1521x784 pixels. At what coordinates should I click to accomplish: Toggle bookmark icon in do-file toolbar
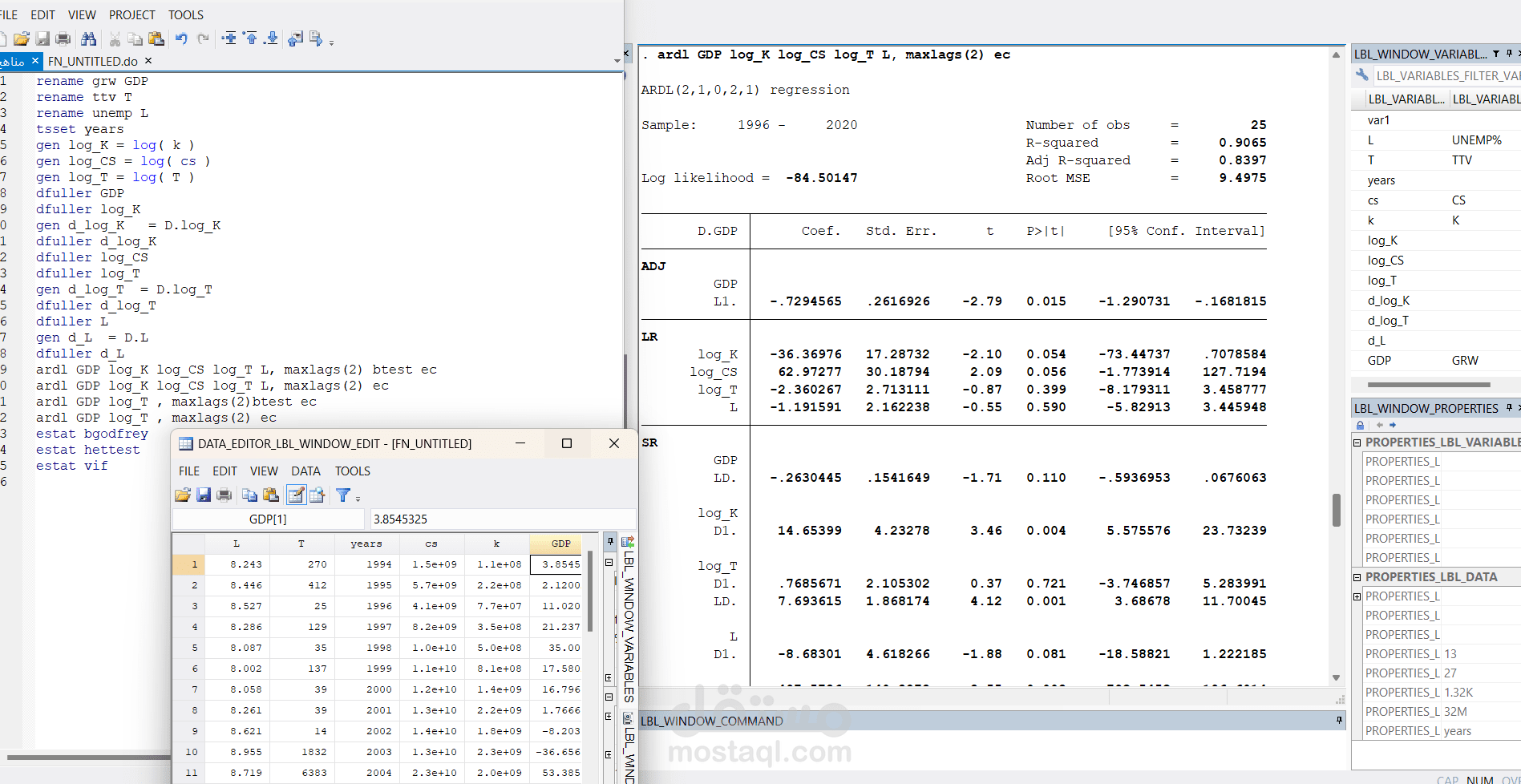[x=229, y=38]
